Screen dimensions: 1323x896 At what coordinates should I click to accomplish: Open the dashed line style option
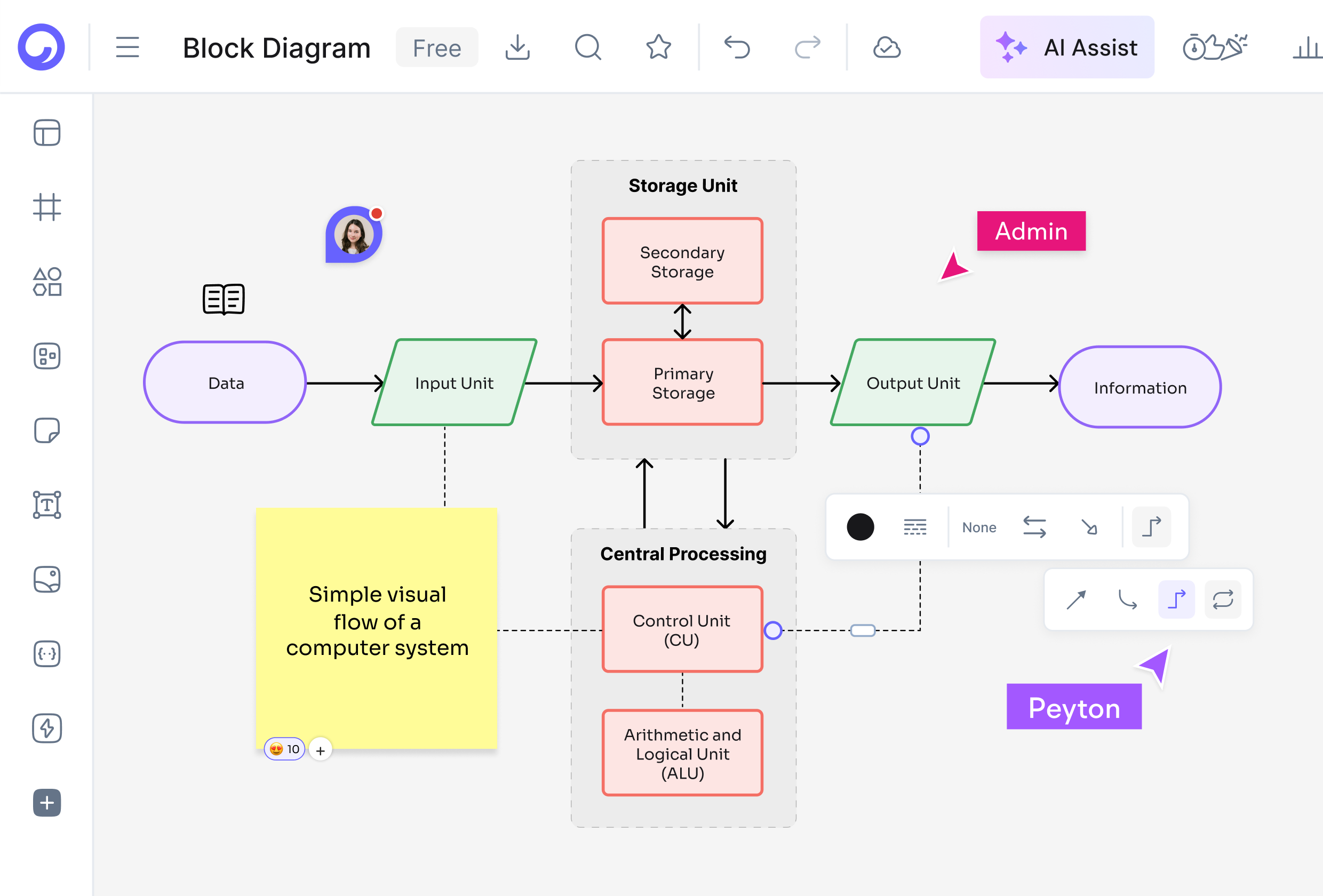(x=915, y=527)
